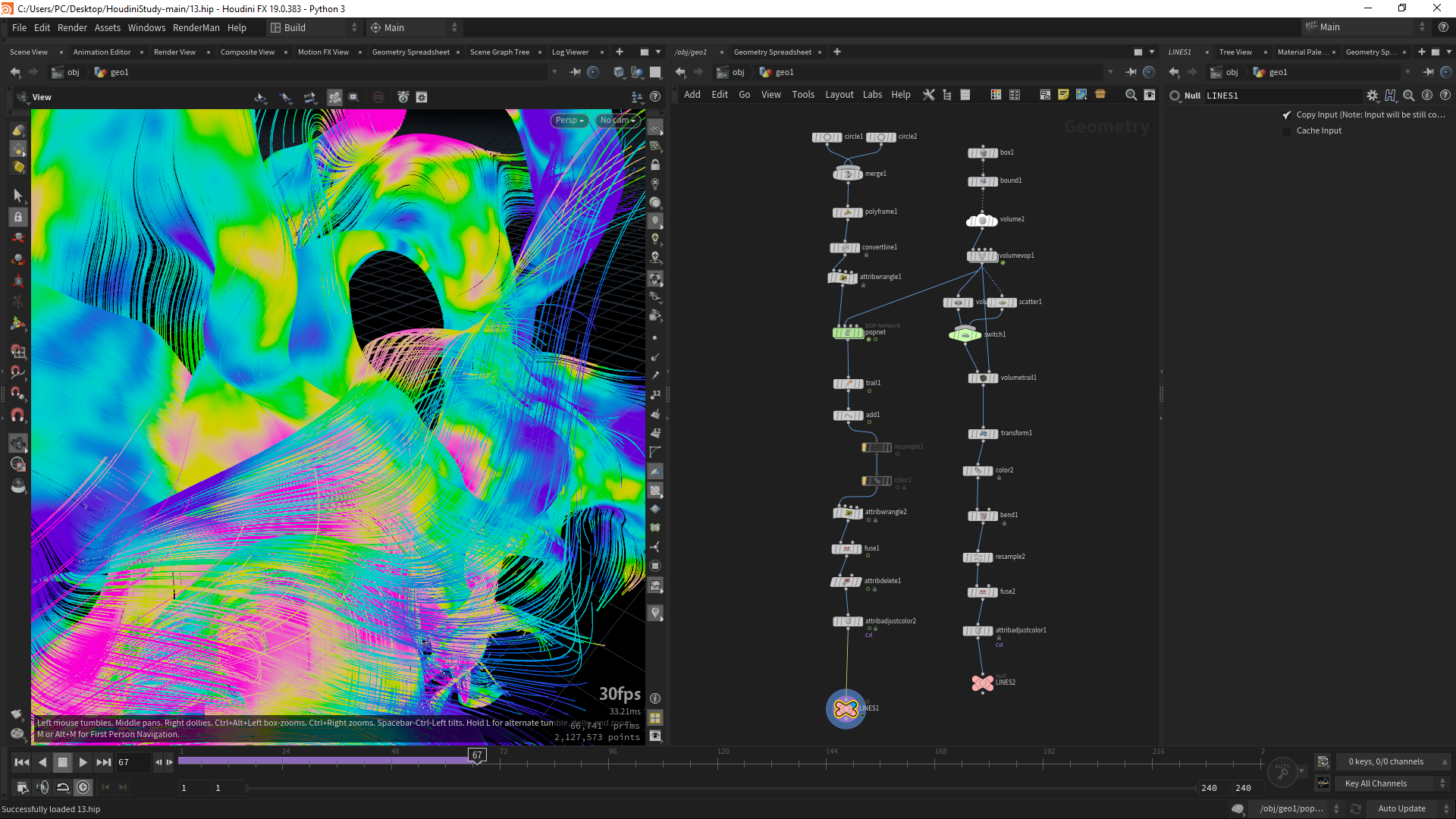
Task: Select the LINES2 null node
Action: (983, 682)
